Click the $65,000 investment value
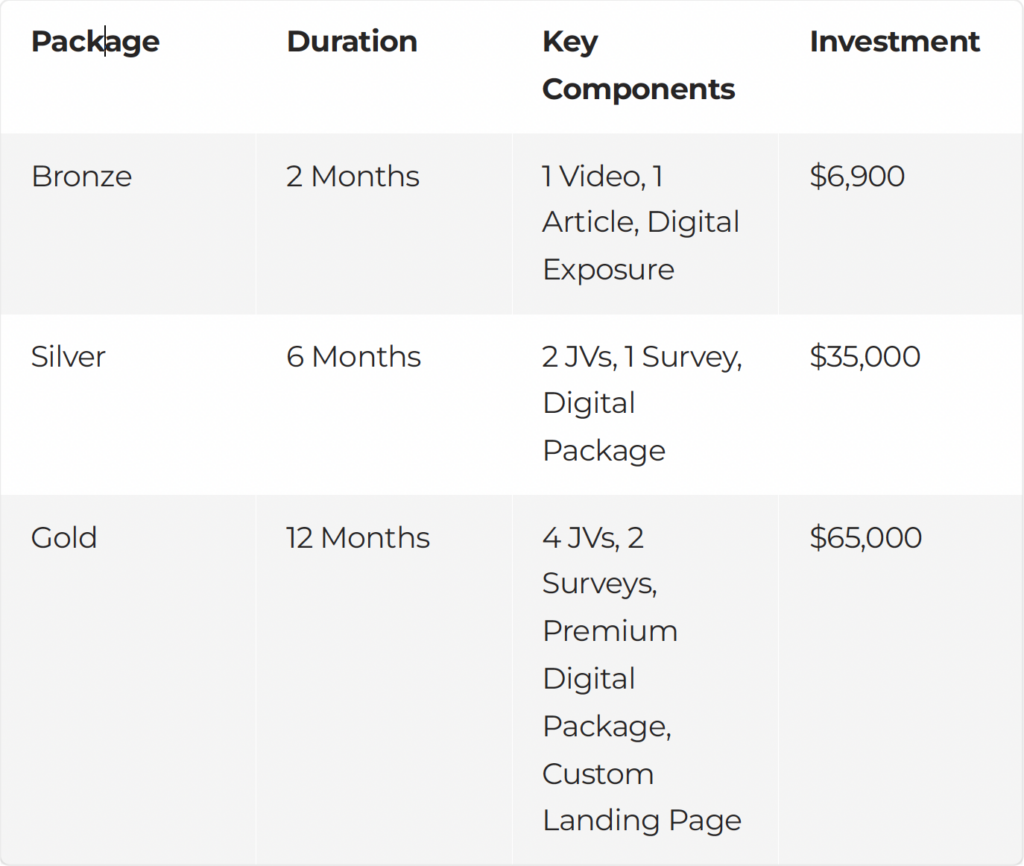The height and width of the screenshot is (866, 1024). click(865, 538)
